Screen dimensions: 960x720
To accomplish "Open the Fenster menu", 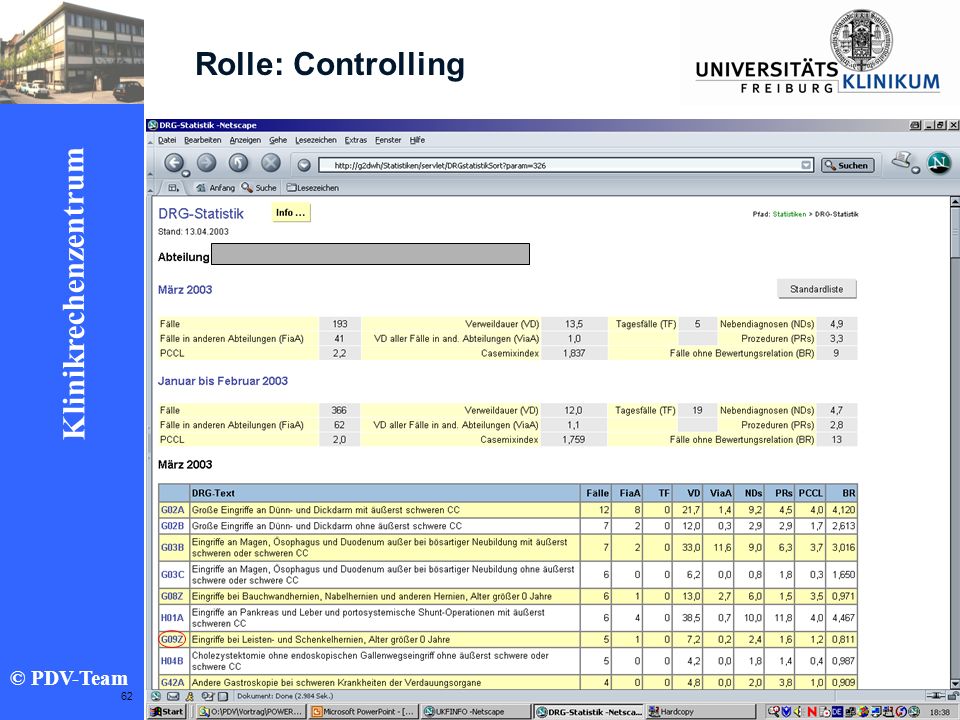I will (x=388, y=140).
